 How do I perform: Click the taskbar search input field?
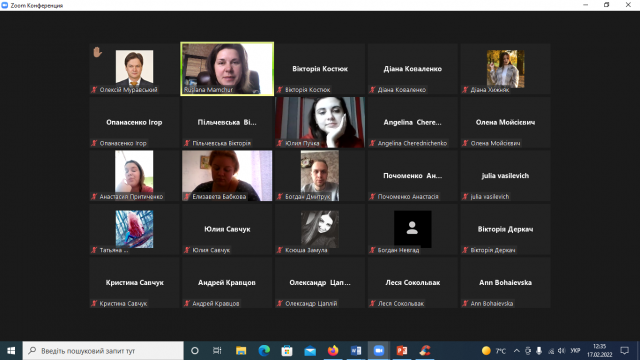point(103,351)
